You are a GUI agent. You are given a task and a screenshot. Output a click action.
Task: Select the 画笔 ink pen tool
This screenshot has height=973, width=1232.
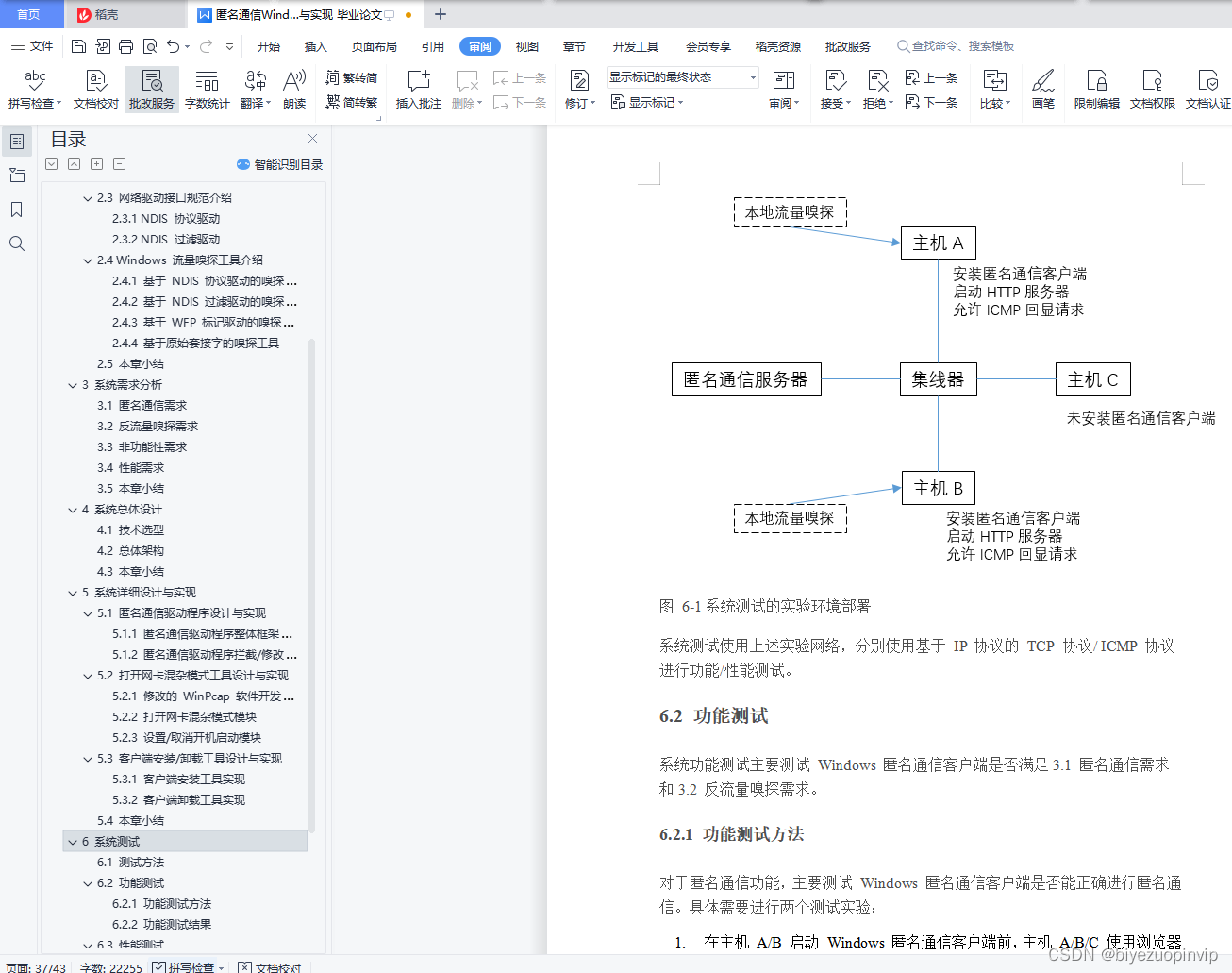point(1043,88)
